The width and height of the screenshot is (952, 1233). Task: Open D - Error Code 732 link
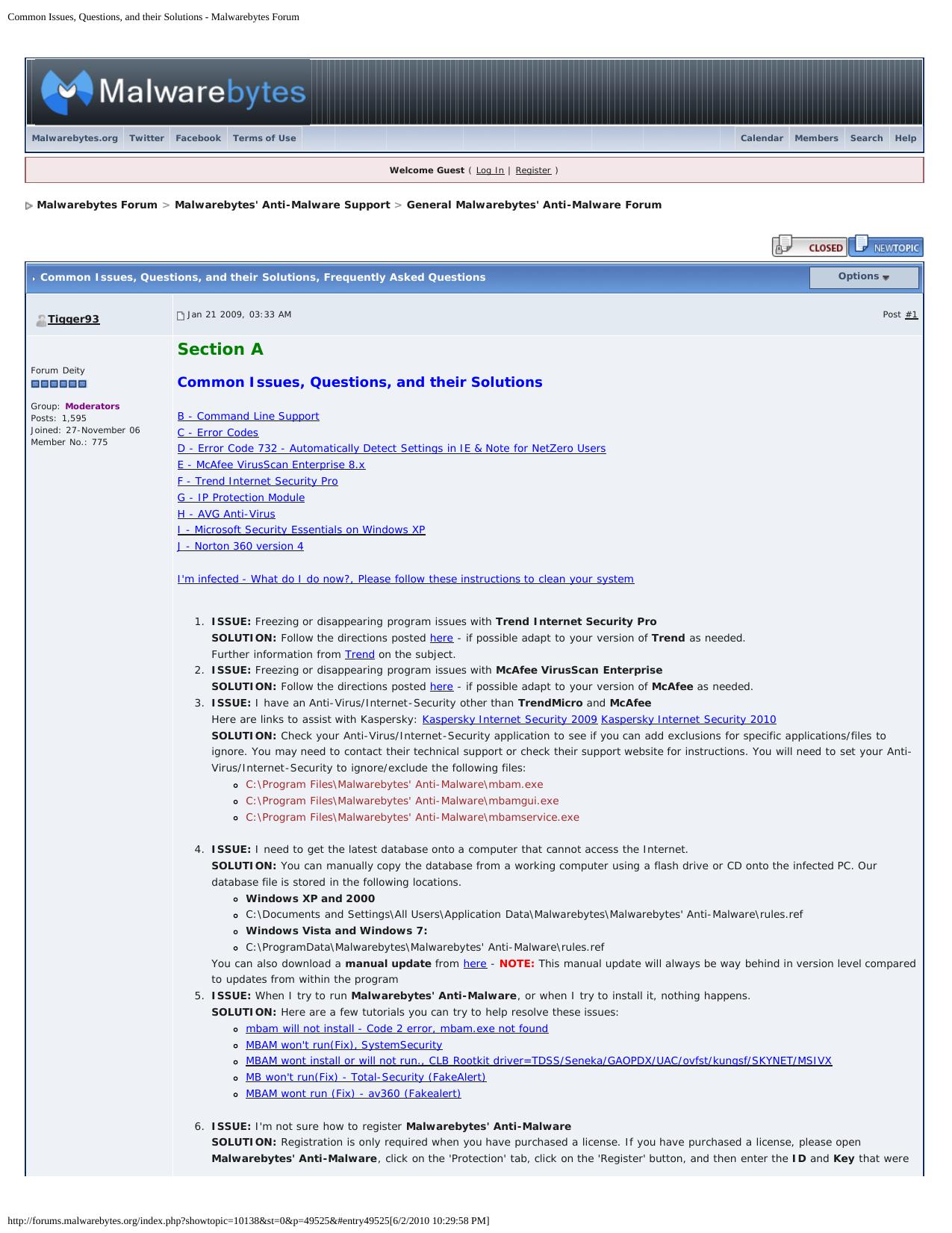click(x=391, y=448)
